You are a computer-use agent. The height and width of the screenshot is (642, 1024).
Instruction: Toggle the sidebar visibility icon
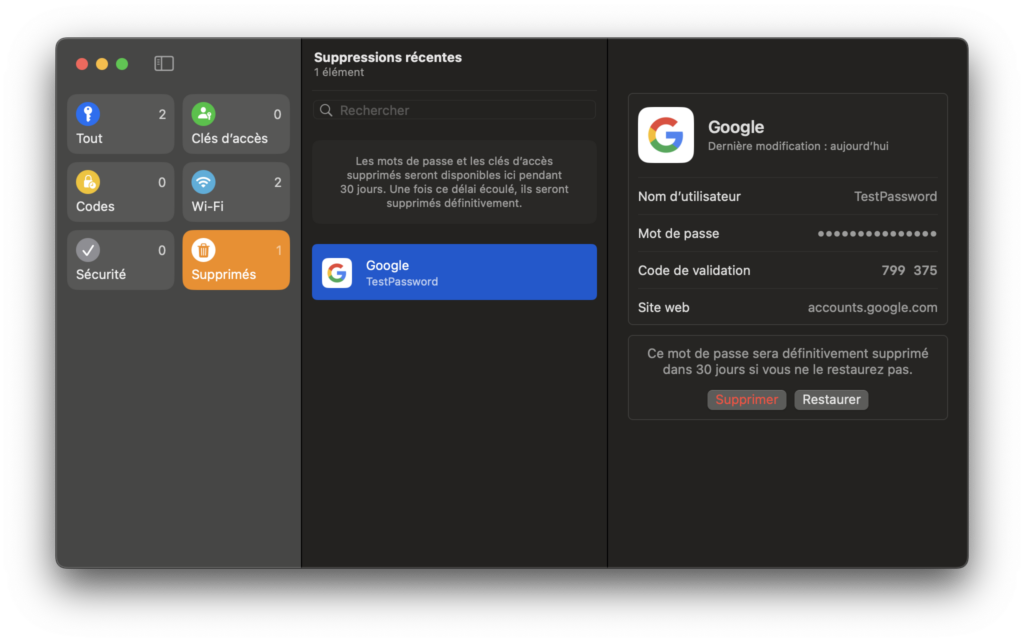point(164,63)
